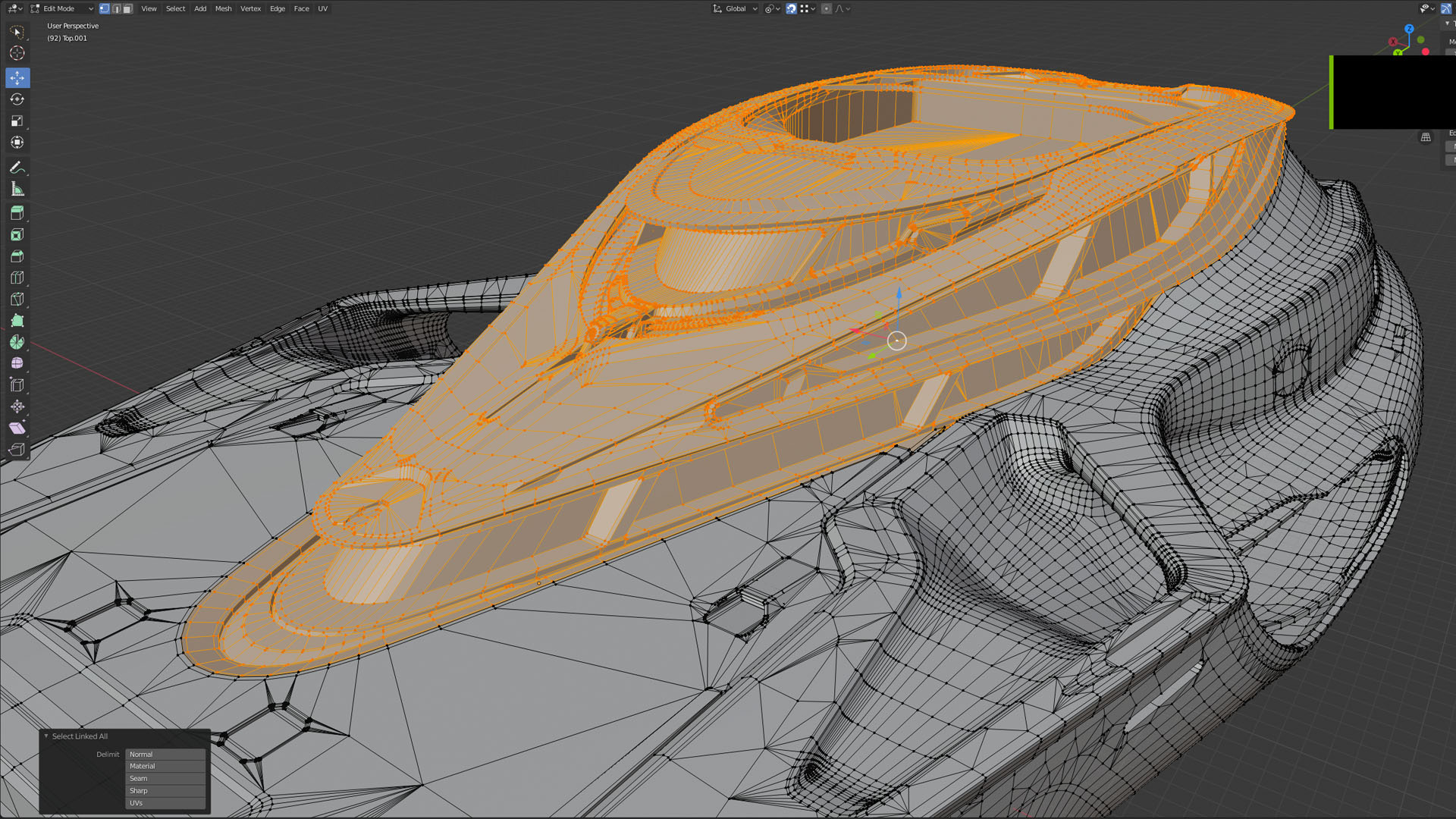Click the Seam delimit option
Image resolution: width=1456 pixels, height=819 pixels.
[165, 778]
